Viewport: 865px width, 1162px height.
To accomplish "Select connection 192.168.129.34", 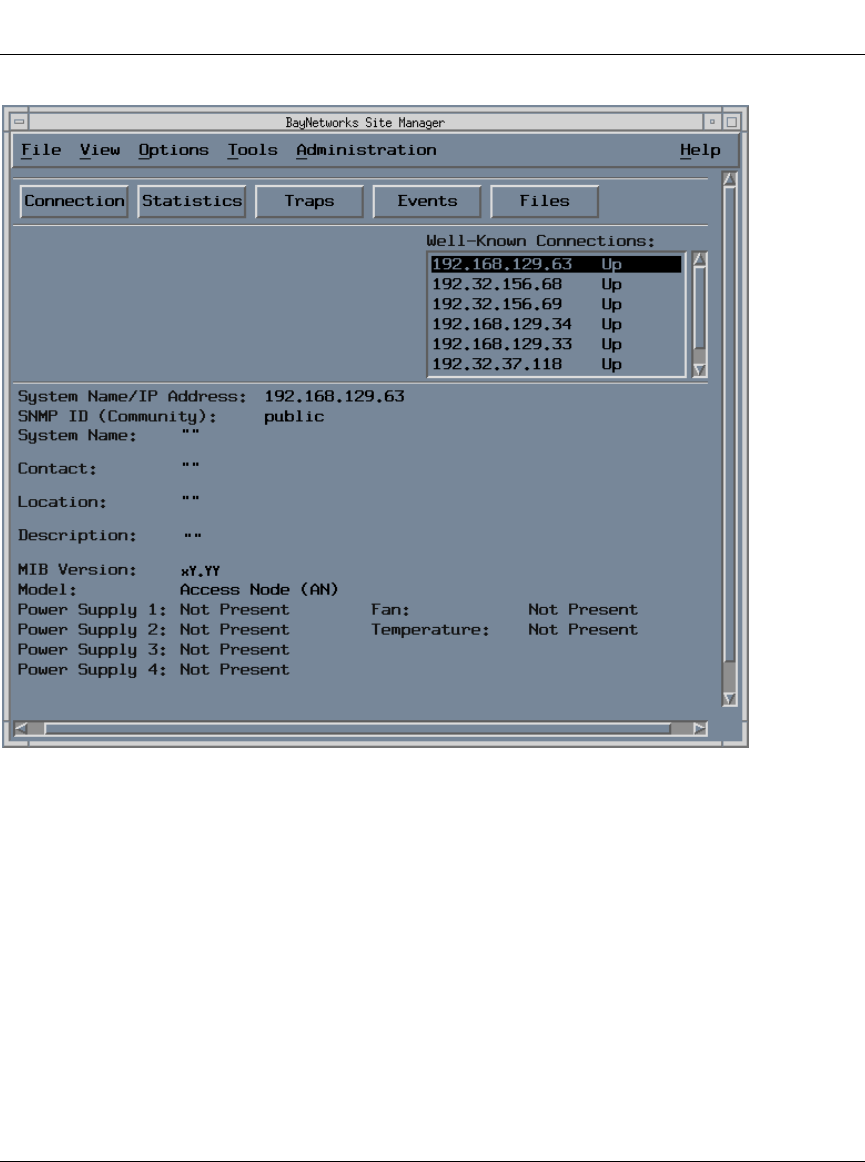I will pyautogui.click(x=556, y=325).
